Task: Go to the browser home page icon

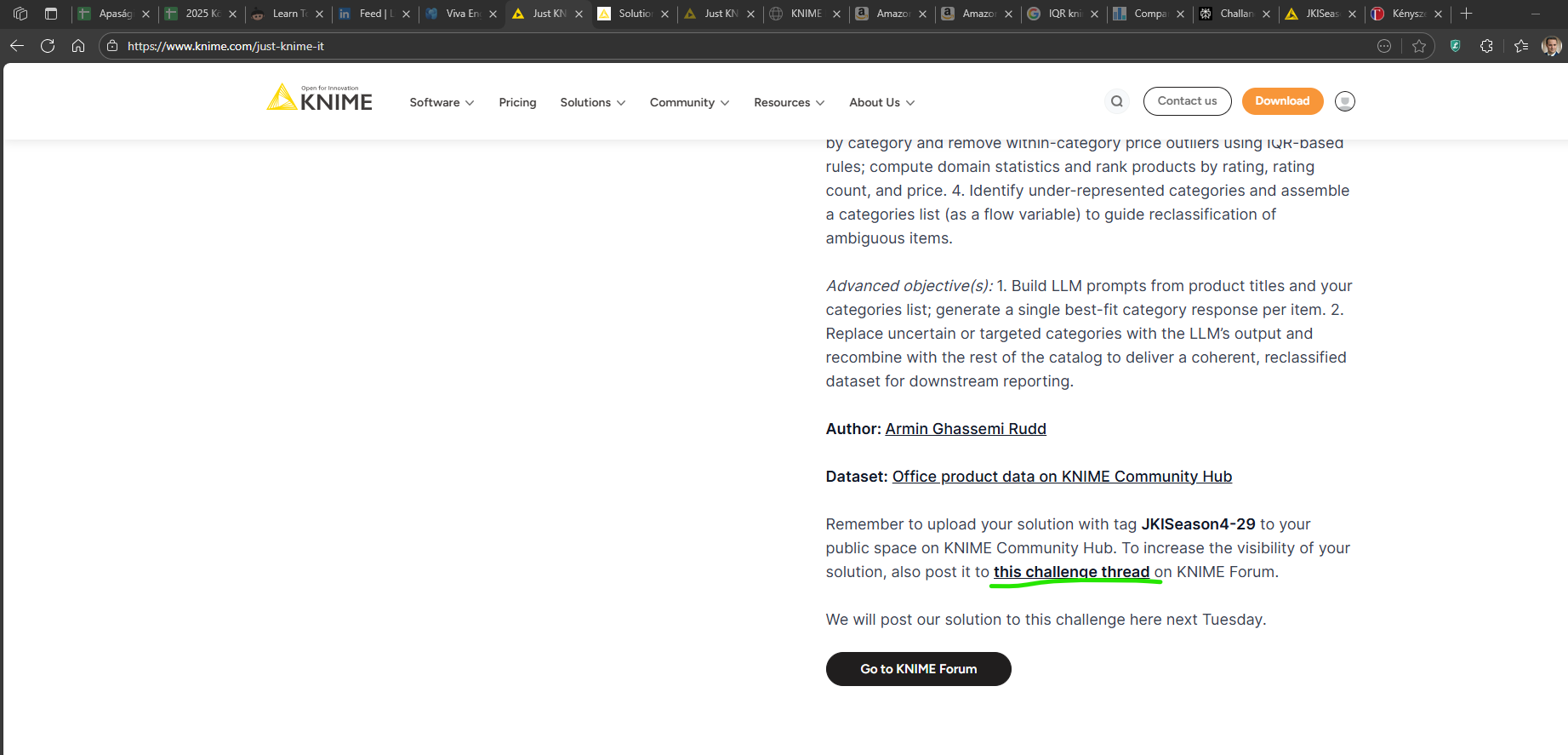Action: (x=78, y=46)
